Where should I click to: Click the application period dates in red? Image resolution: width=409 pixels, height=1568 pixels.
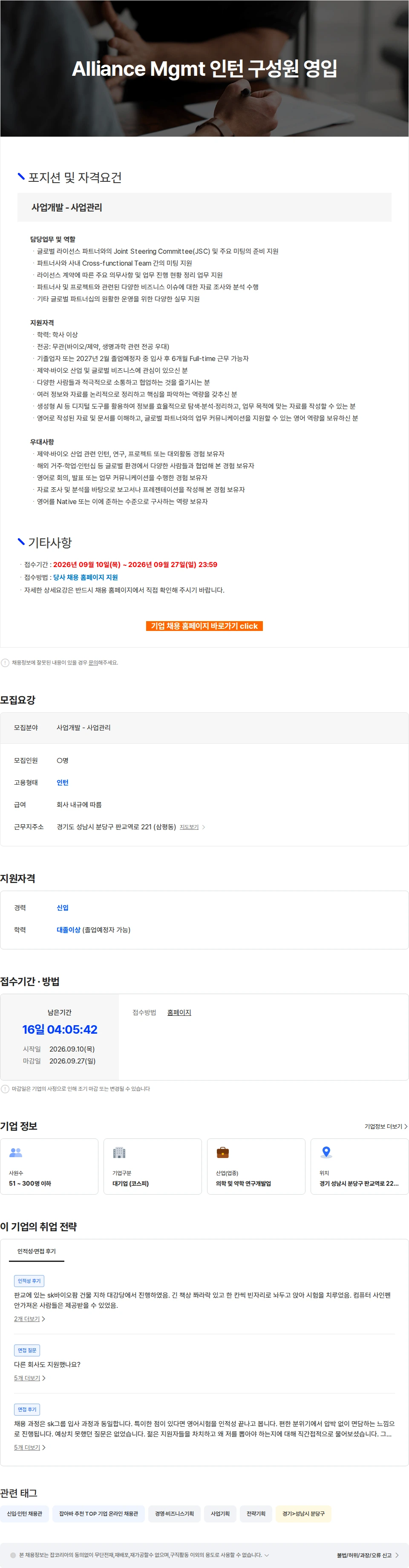[x=135, y=564]
